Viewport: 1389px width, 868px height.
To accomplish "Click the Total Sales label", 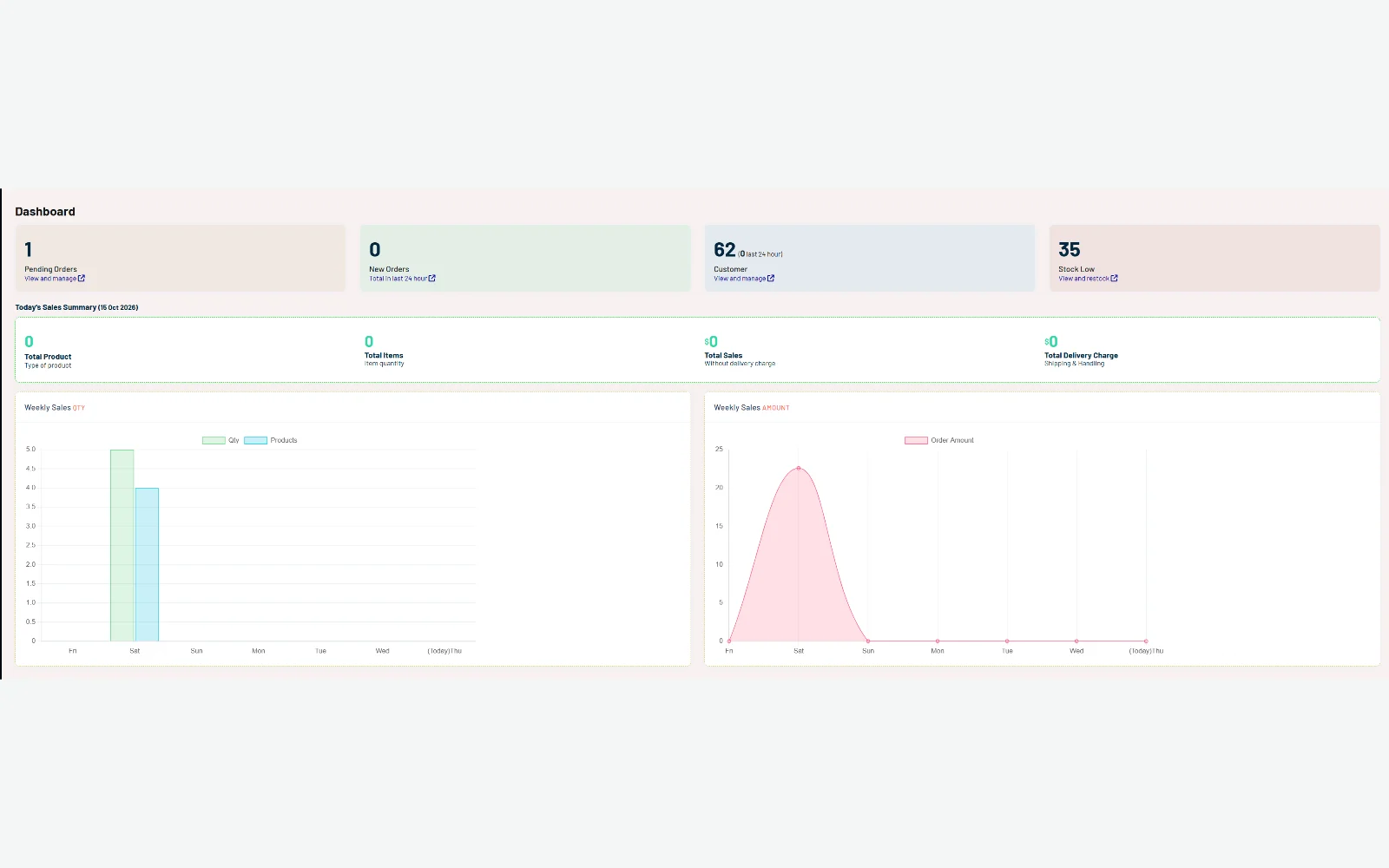I will 723,355.
